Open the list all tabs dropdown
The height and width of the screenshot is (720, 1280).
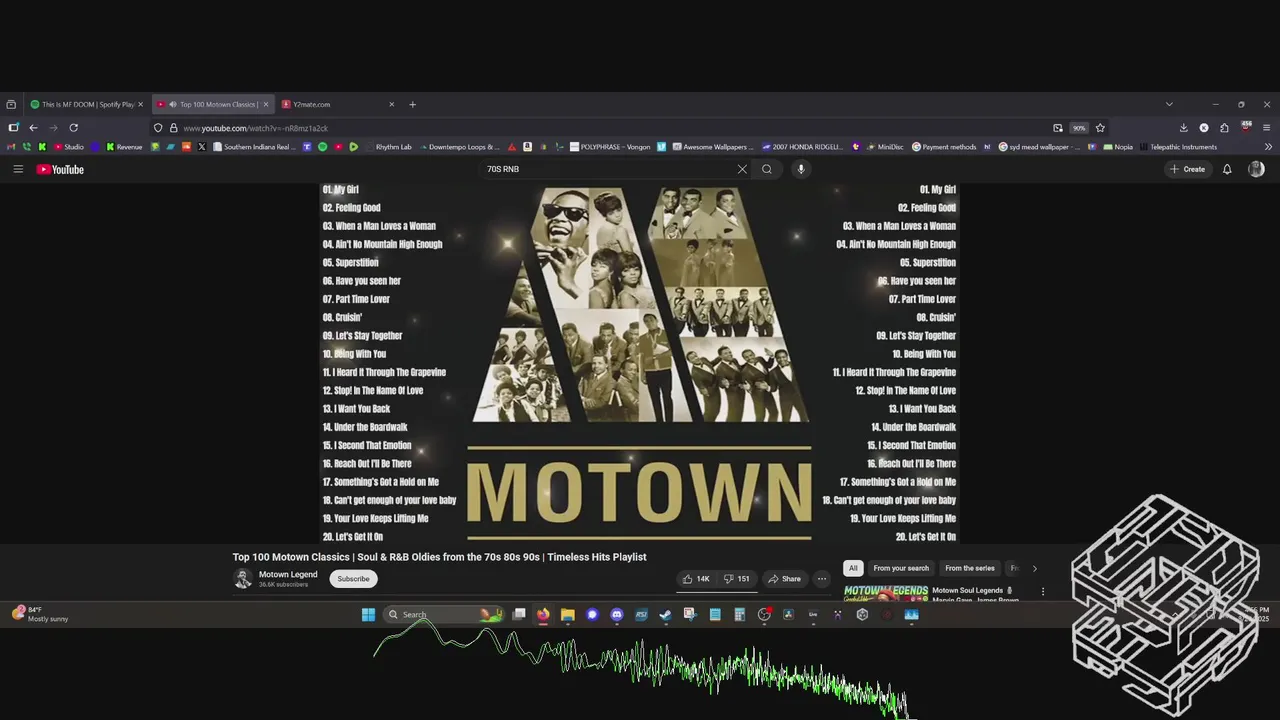click(1169, 104)
